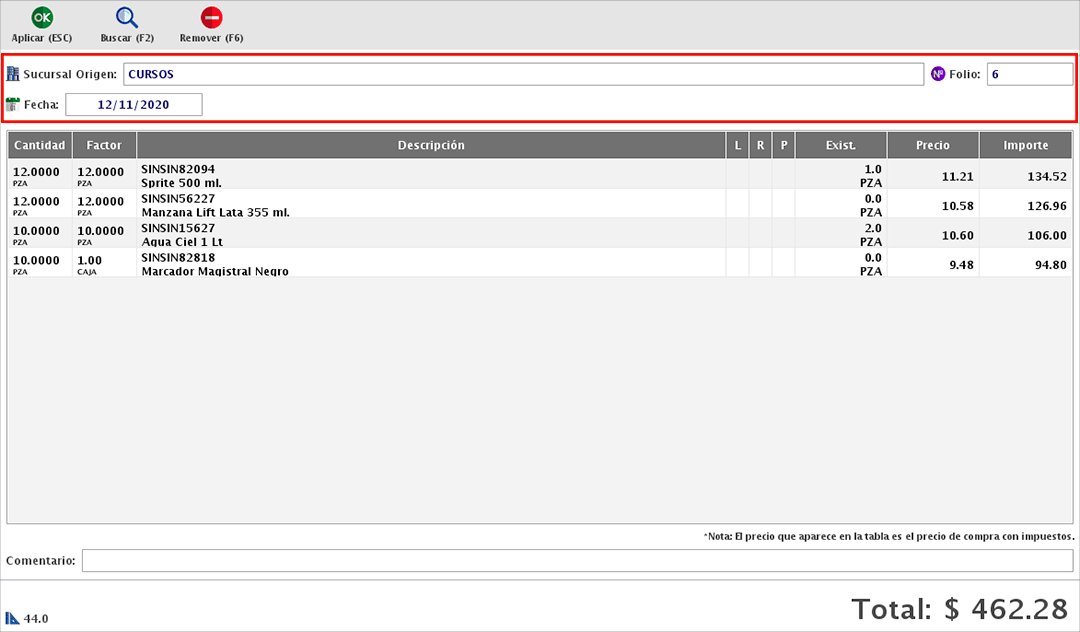This screenshot has width=1080, height=632.
Task: Click the Descripción column header
Action: tap(431, 145)
